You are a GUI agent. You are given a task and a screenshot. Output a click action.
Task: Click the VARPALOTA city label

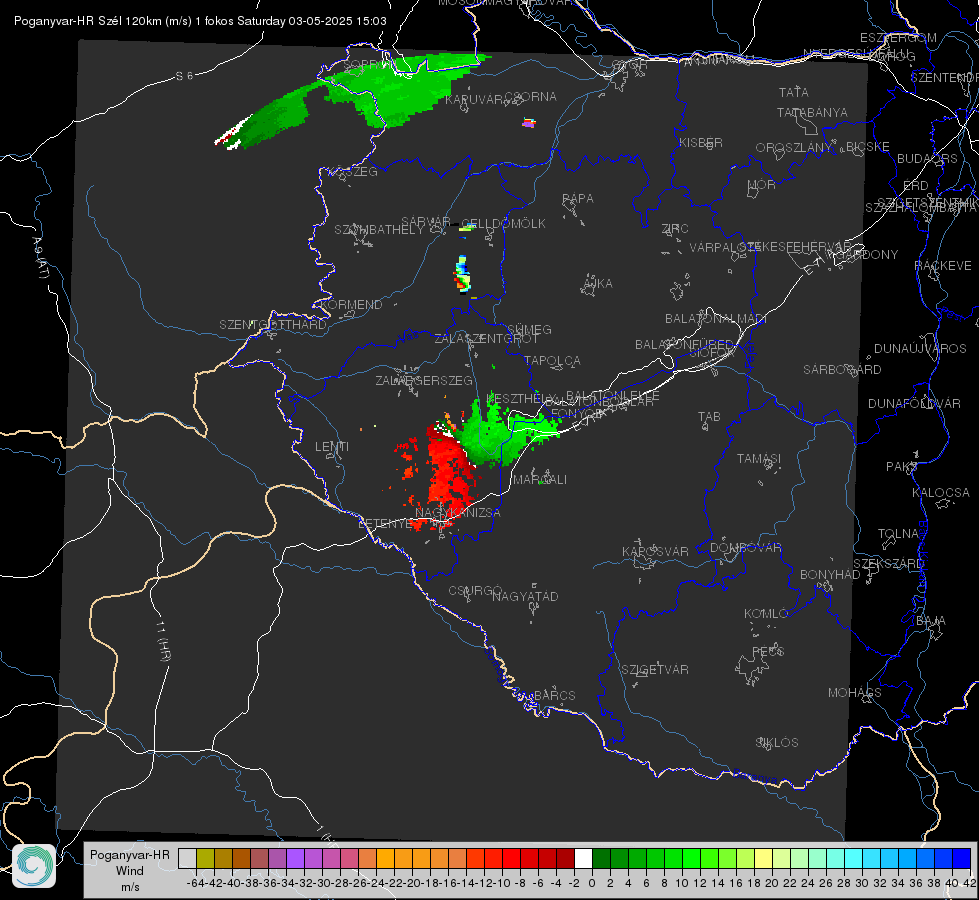(724, 248)
